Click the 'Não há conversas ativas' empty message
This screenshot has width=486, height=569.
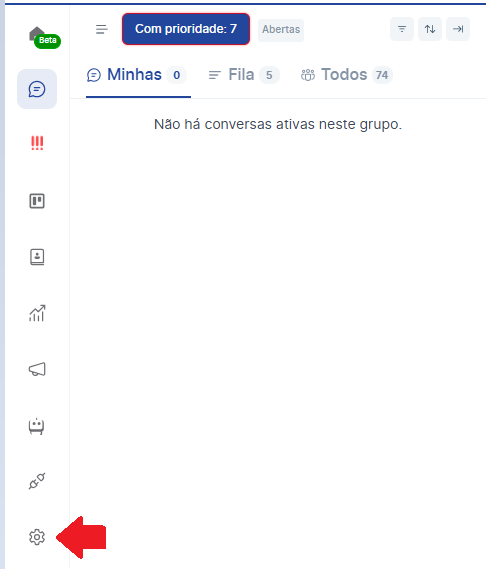[x=278, y=124]
